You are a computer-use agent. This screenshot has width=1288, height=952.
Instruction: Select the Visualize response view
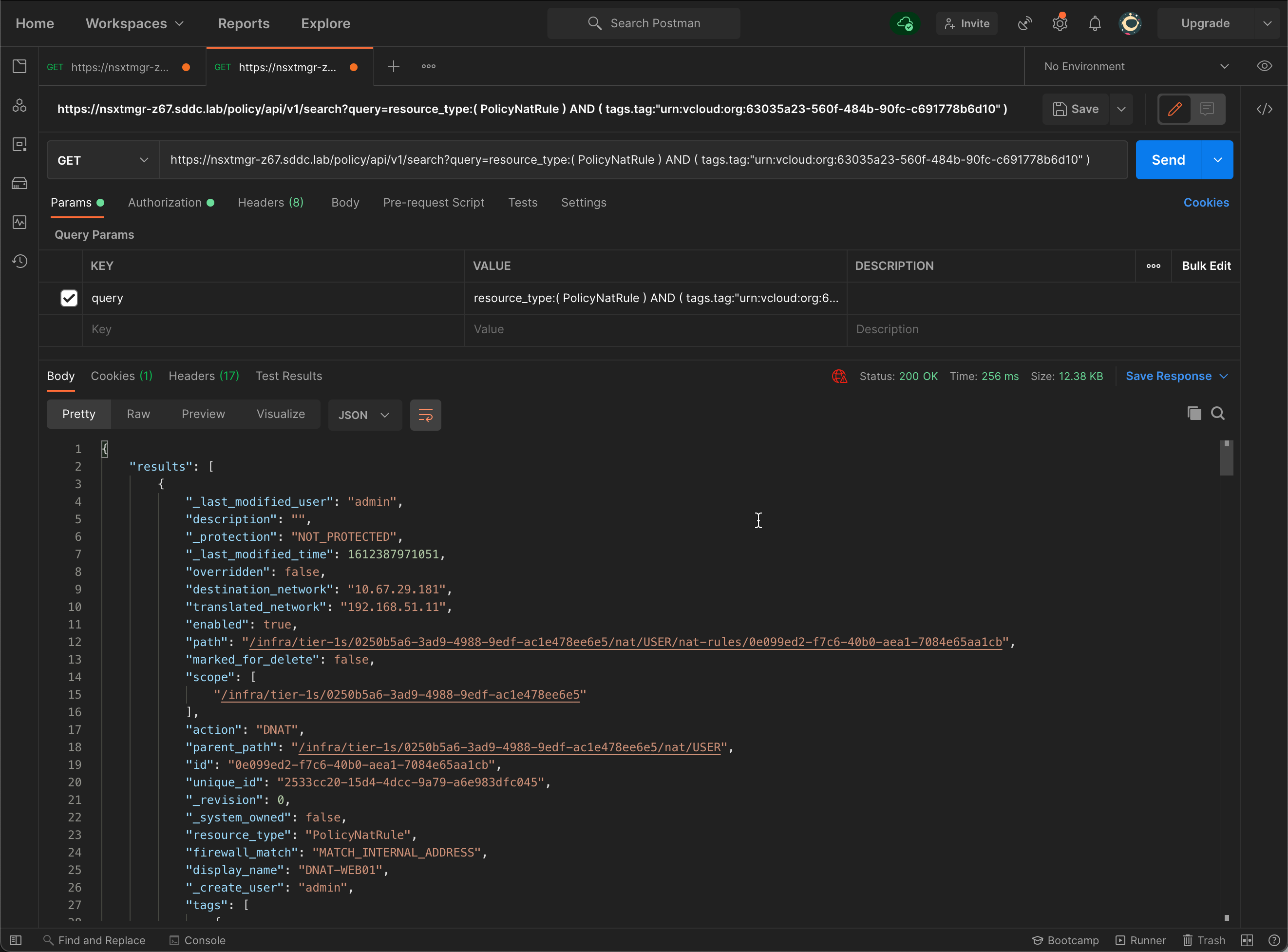tap(281, 414)
